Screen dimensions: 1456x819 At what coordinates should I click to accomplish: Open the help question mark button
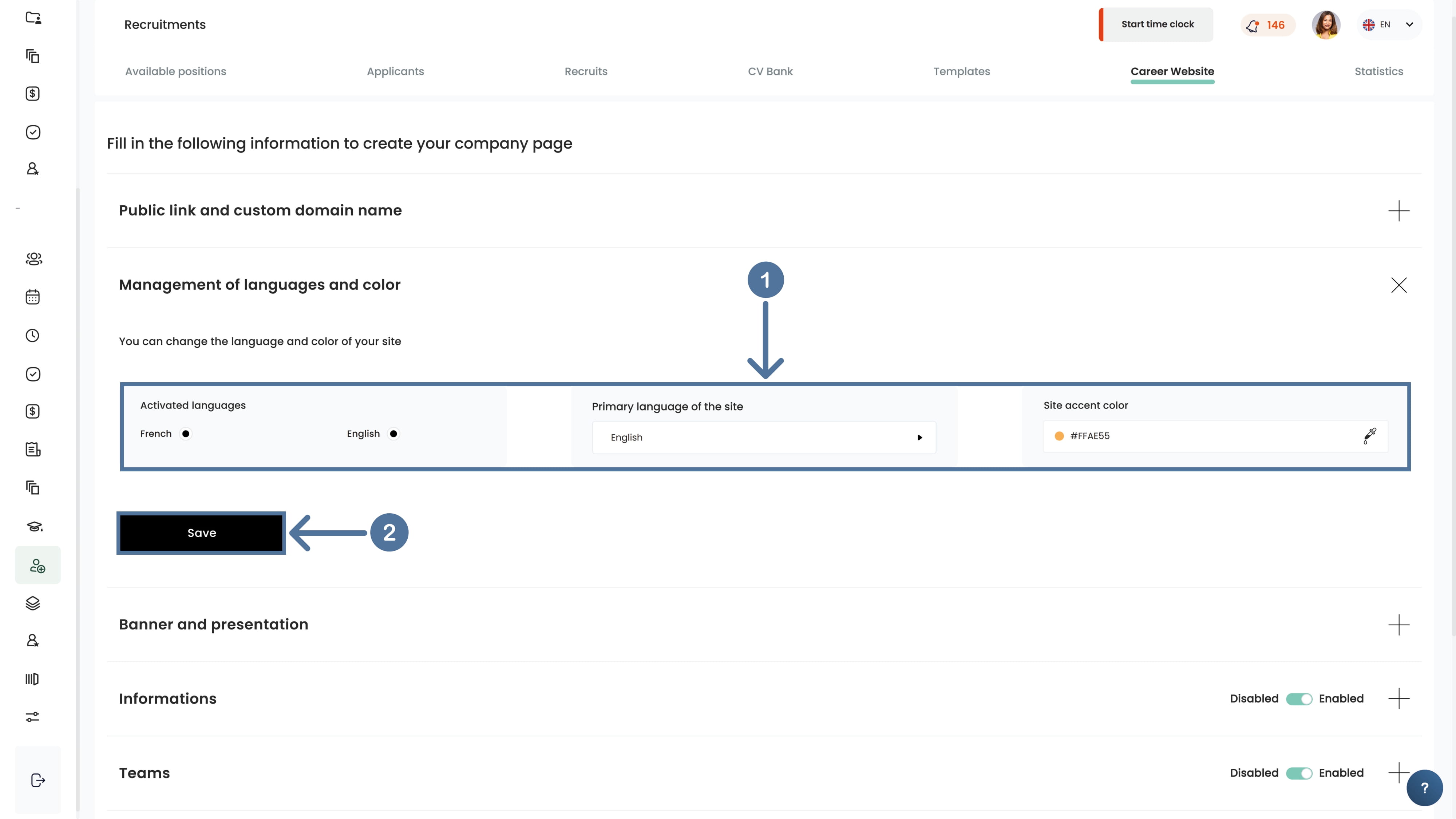[1424, 788]
